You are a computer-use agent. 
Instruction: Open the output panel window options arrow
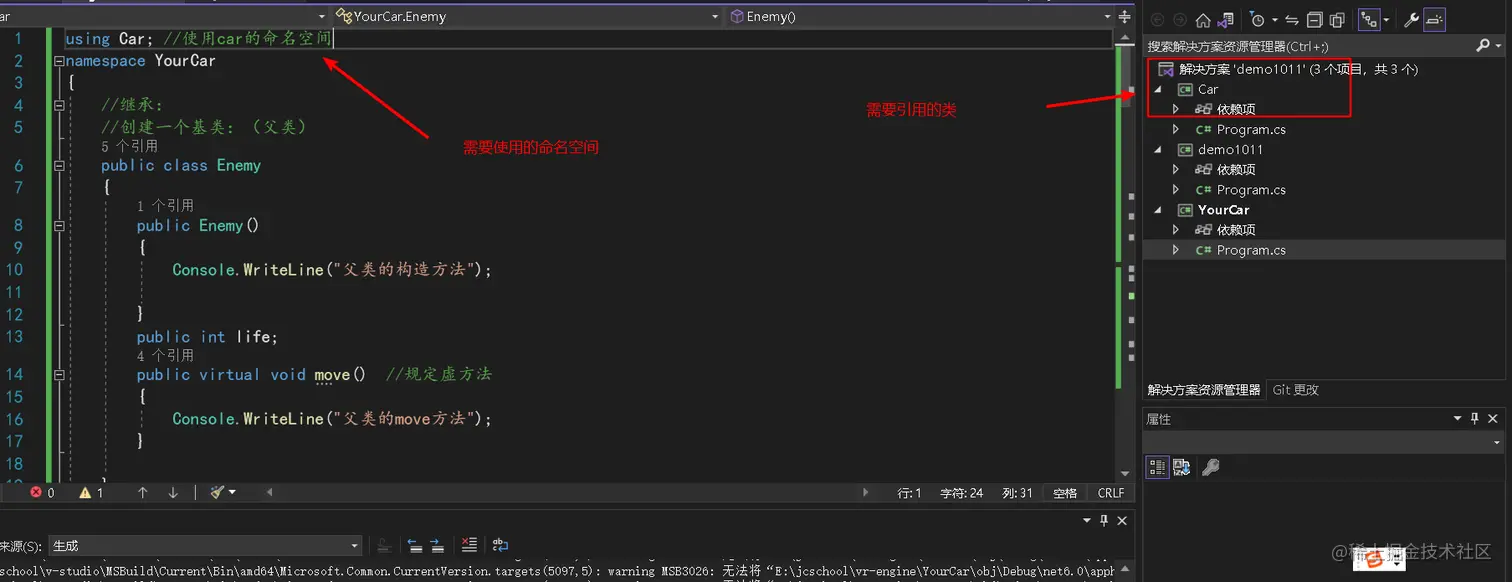[x=1087, y=521]
